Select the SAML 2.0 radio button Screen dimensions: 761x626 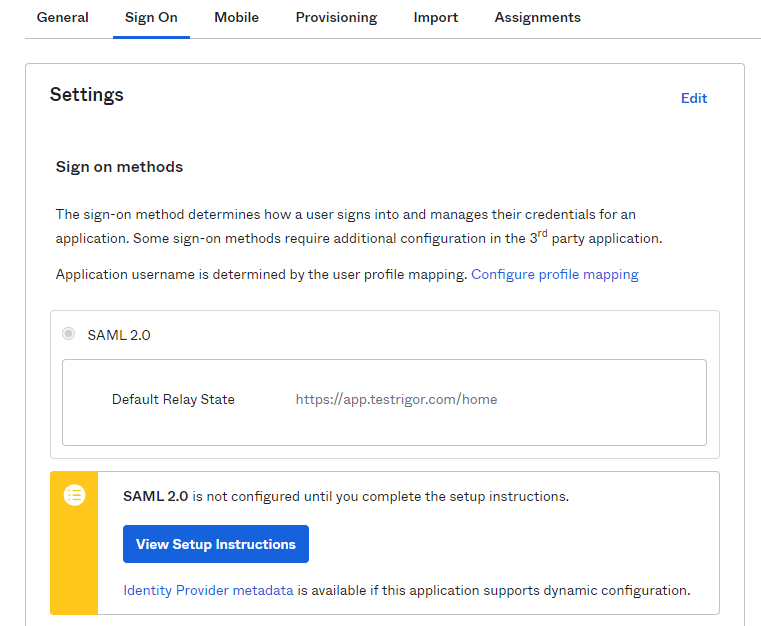click(69, 334)
